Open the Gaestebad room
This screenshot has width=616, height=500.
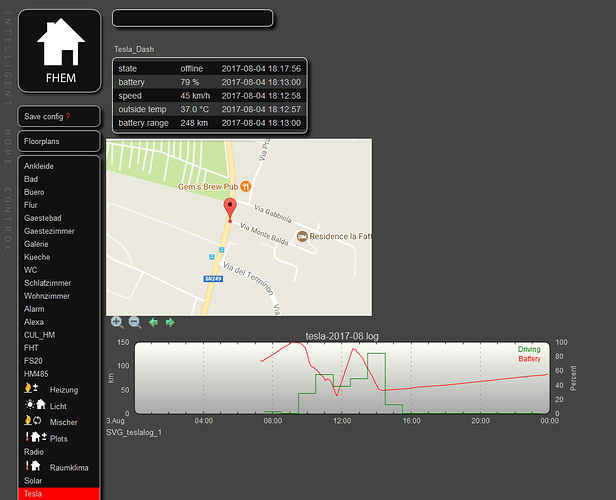click(43, 218)
